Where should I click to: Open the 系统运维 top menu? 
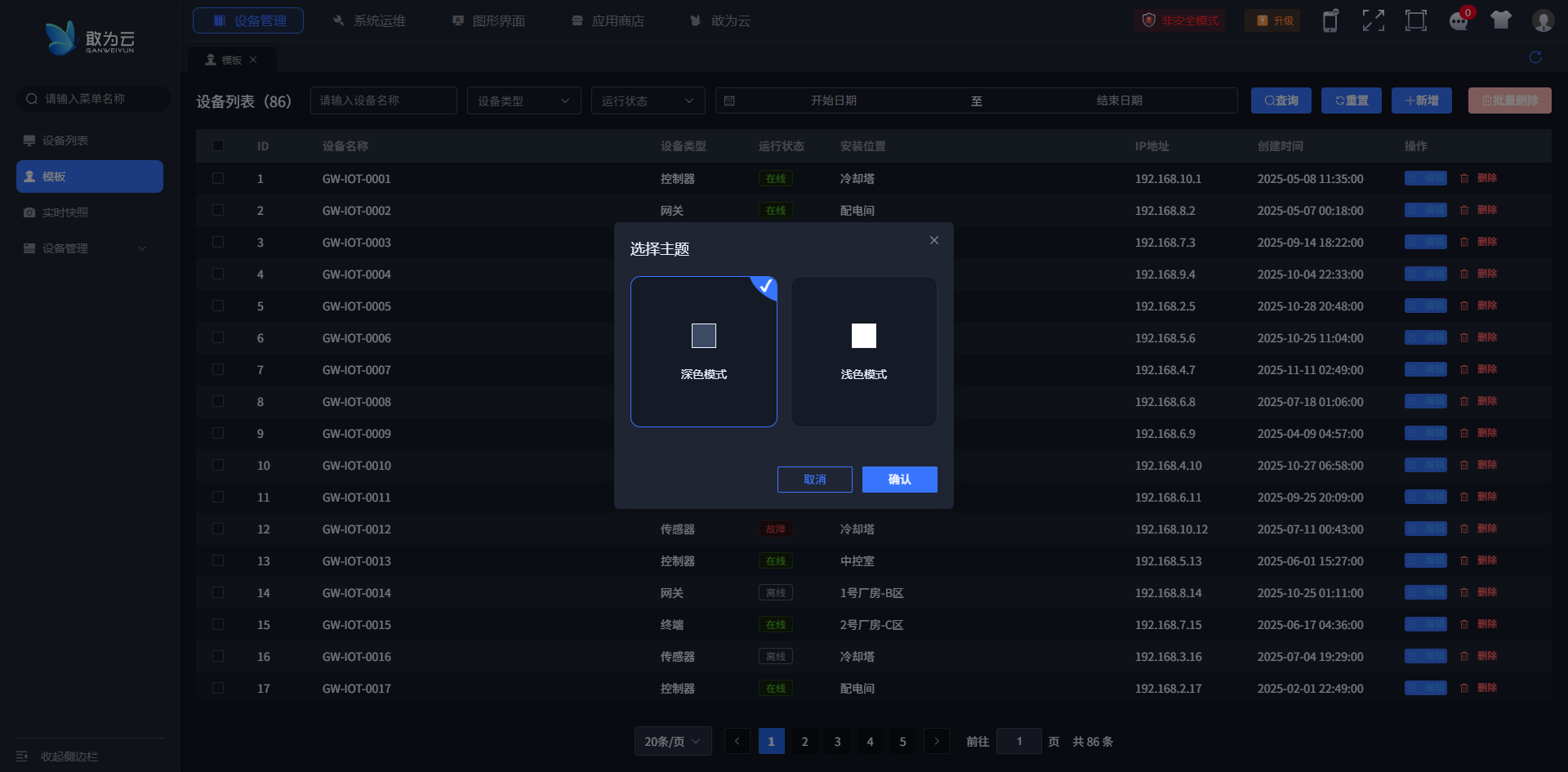pyautogui.click(x=369, y=20)
